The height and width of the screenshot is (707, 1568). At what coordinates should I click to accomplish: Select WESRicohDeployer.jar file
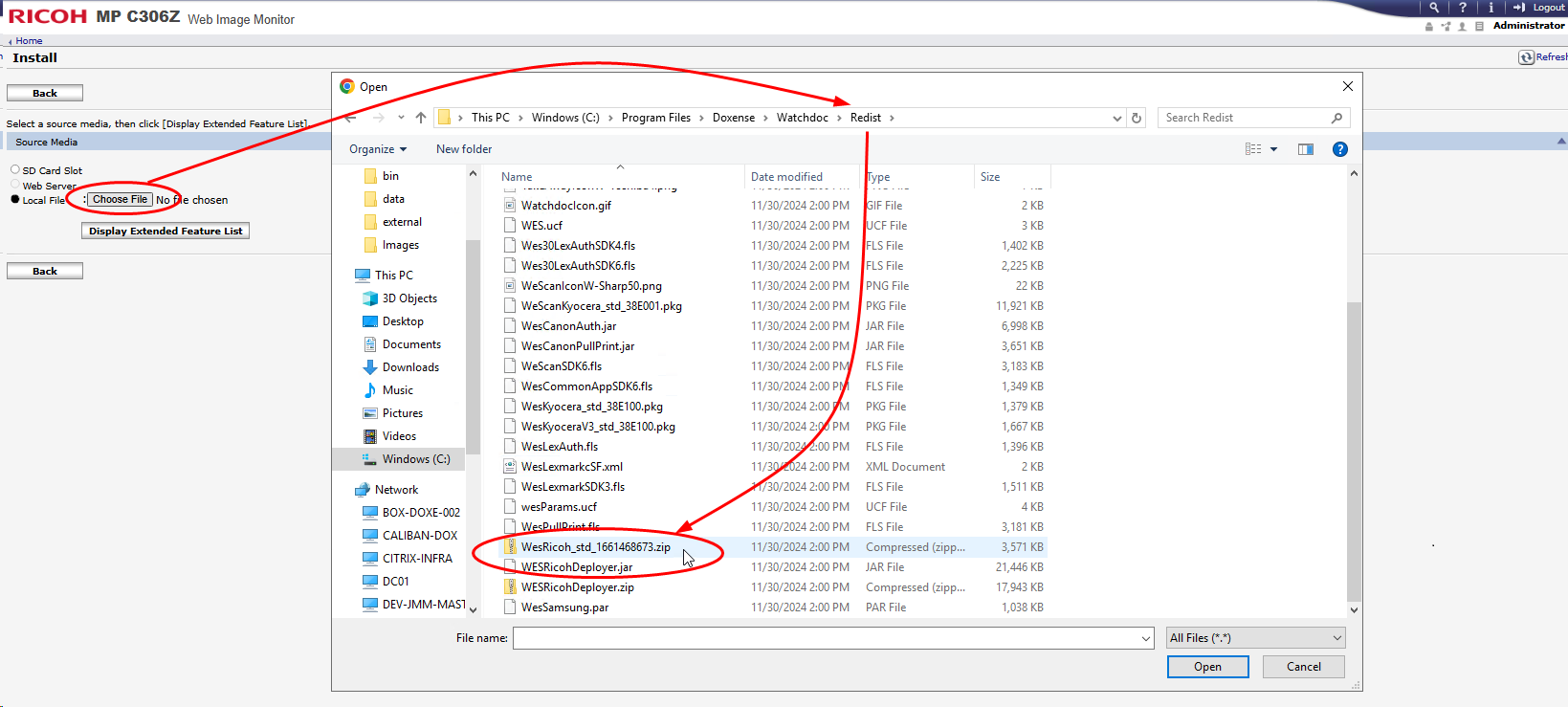tap(576, 567)
